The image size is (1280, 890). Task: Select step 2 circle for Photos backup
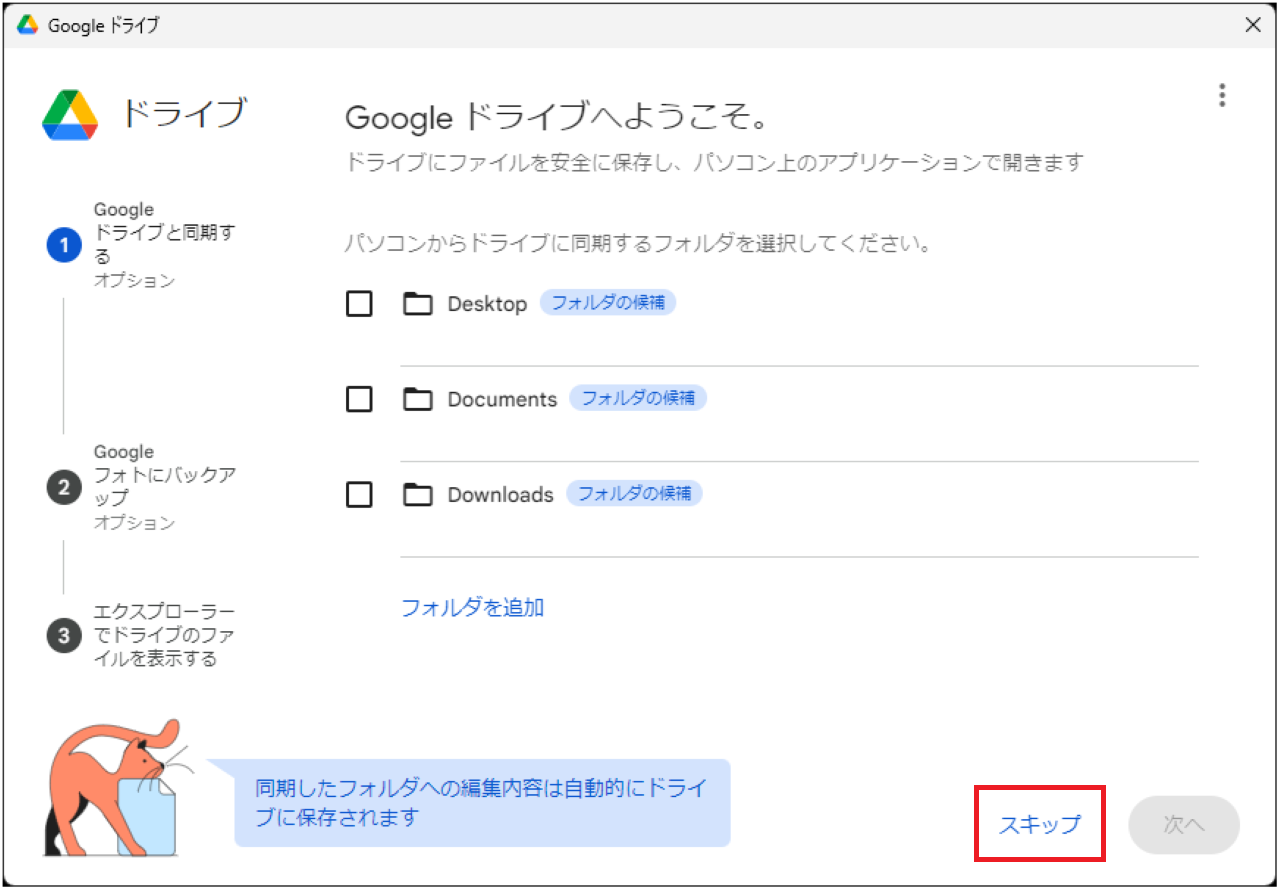(x=63, y=487)
